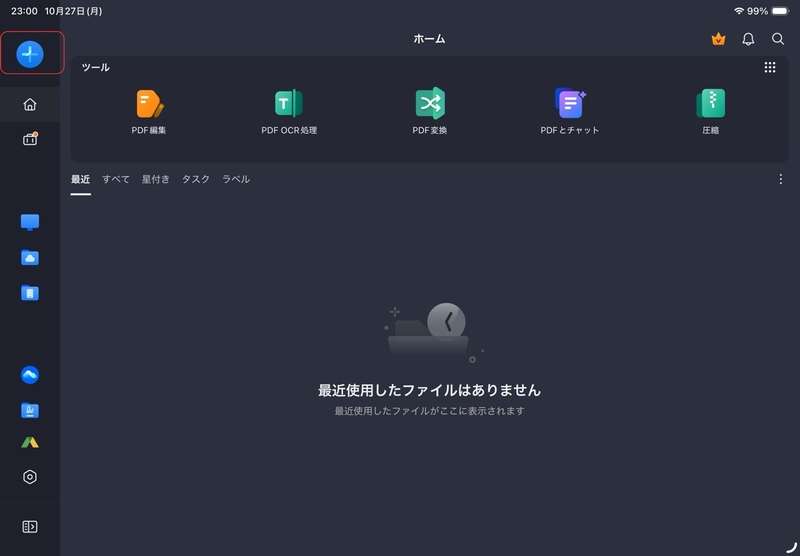The height and width of the screenshot is (556, 800).
Task: Click the ホーム title text
Action: coord(429,39)
